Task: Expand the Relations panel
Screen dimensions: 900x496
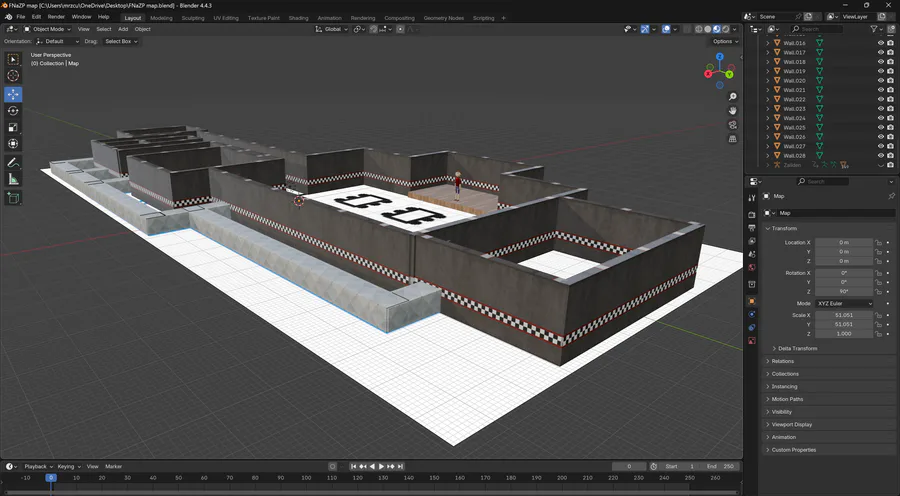Action: pyautogui.click(x=782, y=361)
